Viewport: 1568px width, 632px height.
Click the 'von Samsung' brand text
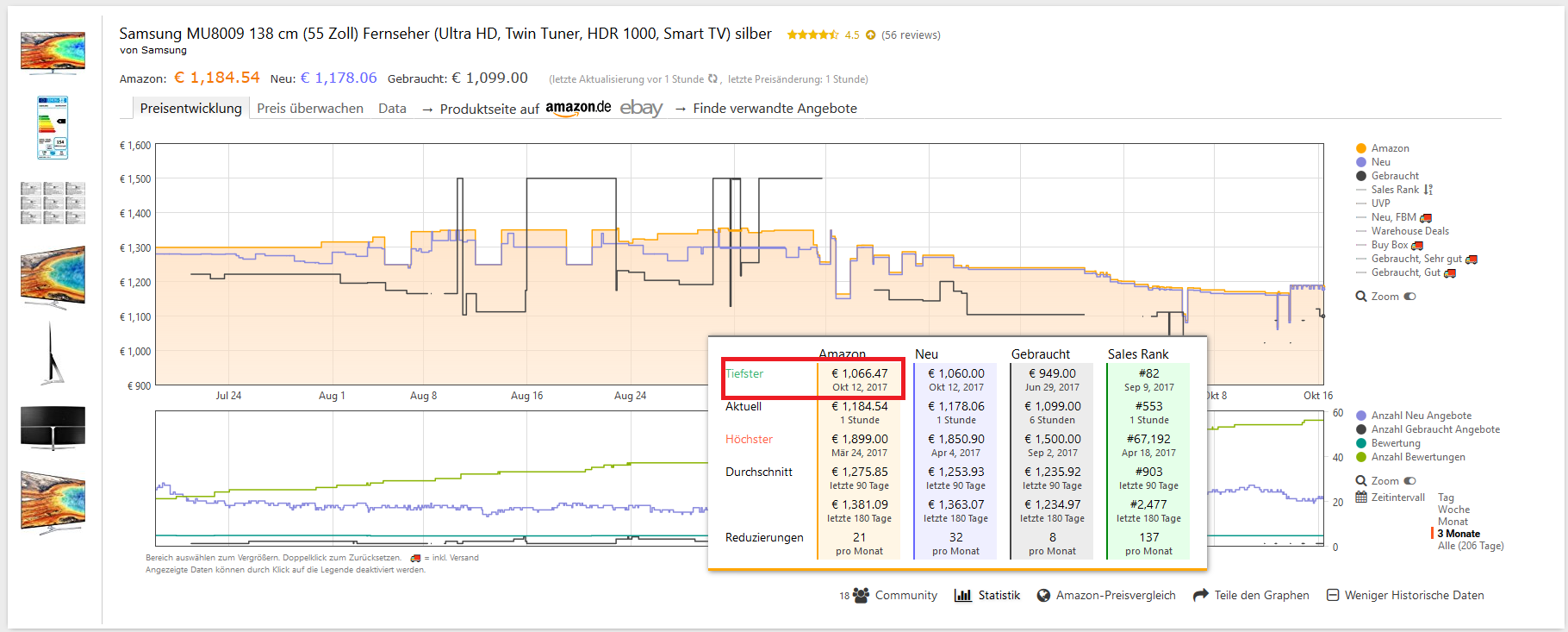[x=153, y=50]
